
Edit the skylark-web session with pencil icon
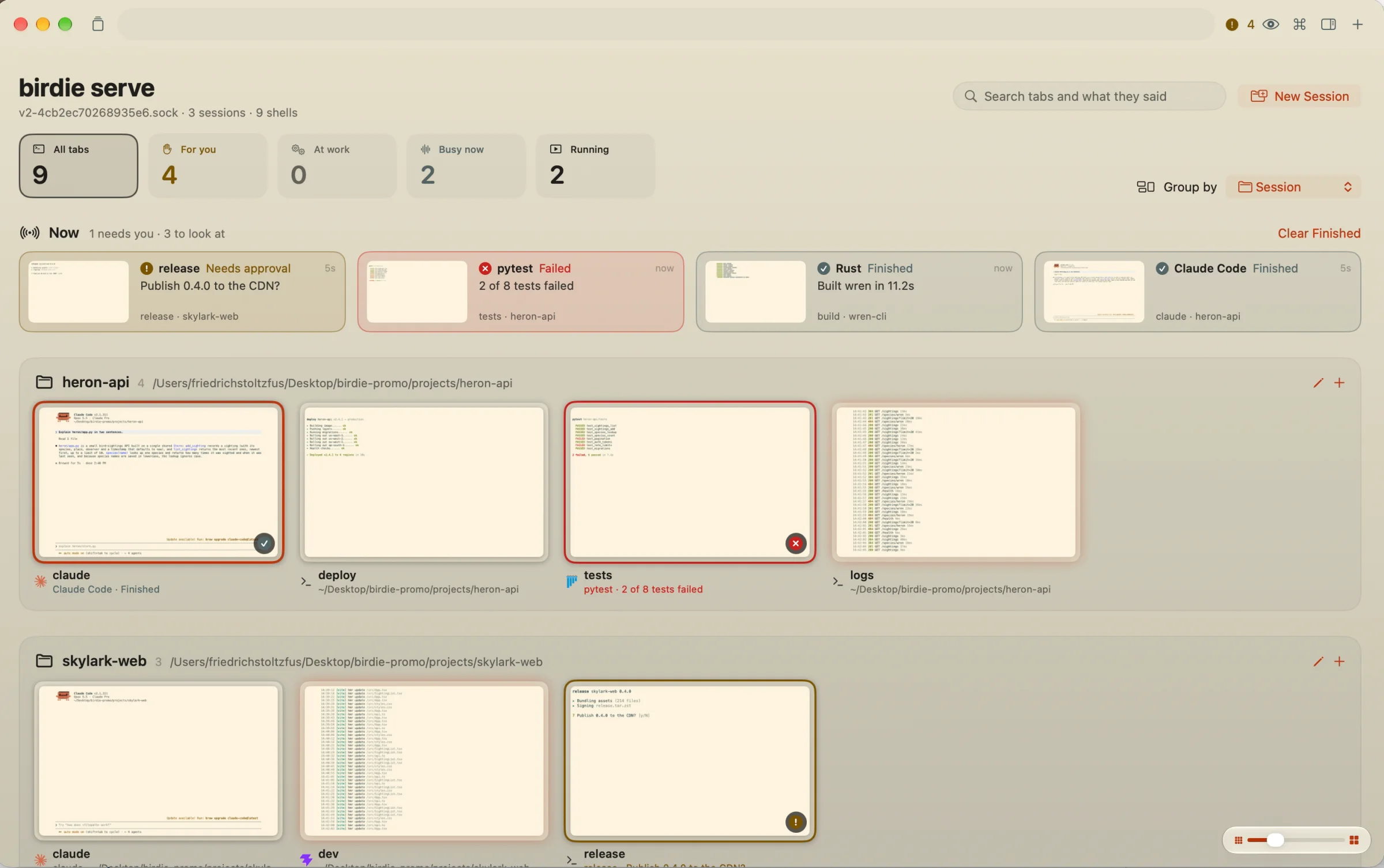click(x=1318, y=661)
